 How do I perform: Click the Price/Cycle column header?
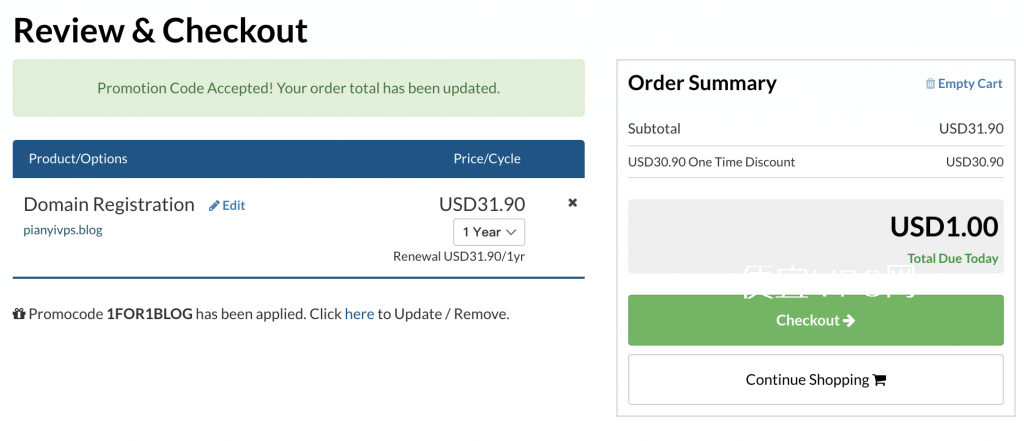coord(487,159)
